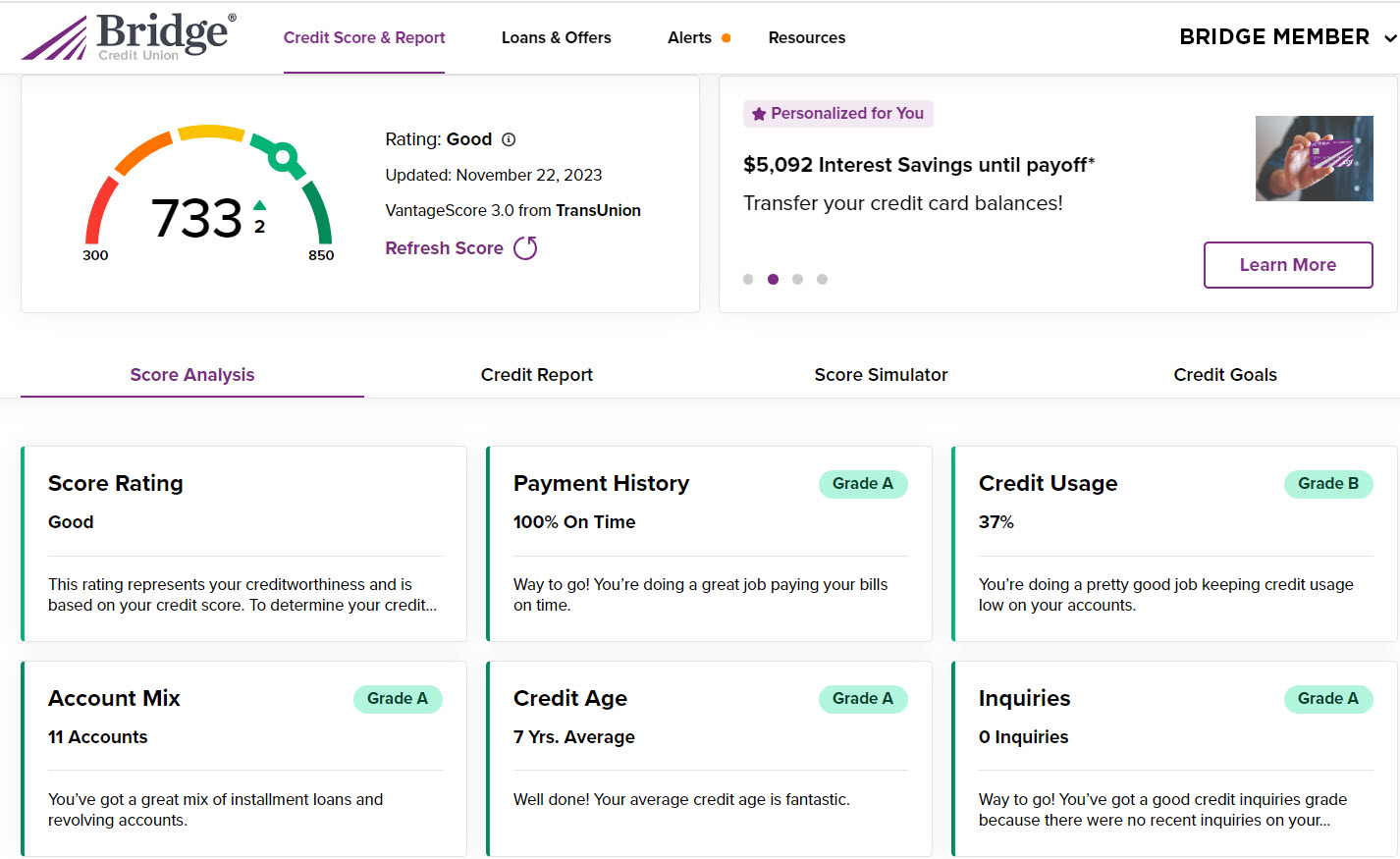Click the orange notification dot beside Alerts

click(x=727, y=37)
